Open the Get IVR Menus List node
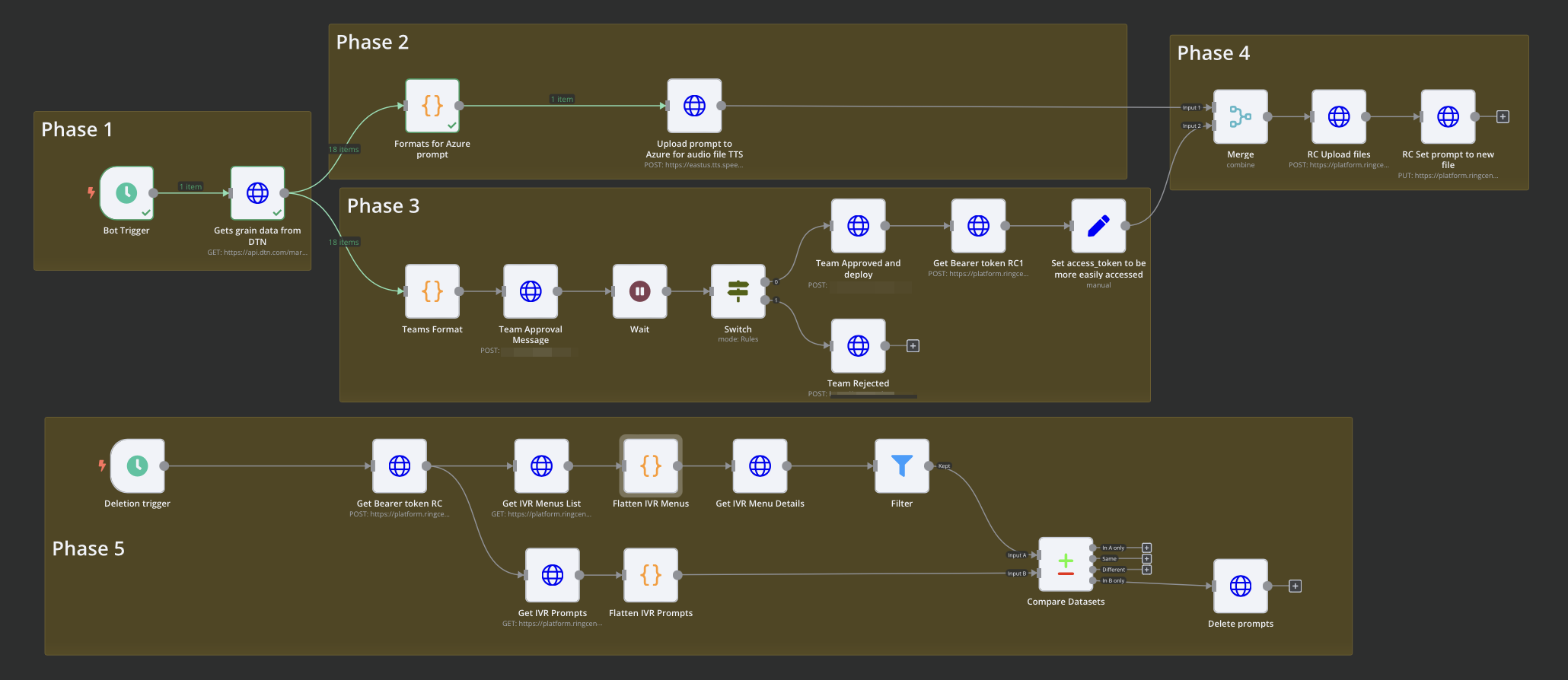Image resolution: width=1568 pixels, height=680 pixels. click(x=541, y=466)
